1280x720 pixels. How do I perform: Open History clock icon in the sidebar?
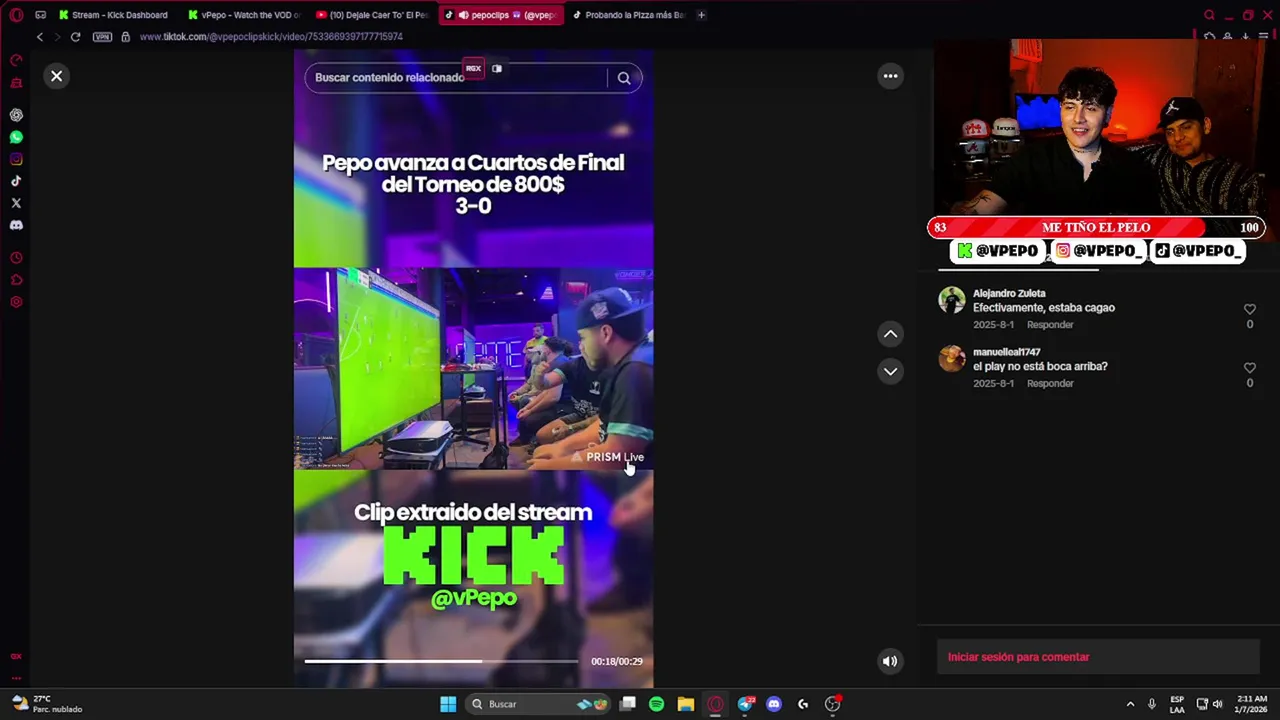tap(16, 258)
